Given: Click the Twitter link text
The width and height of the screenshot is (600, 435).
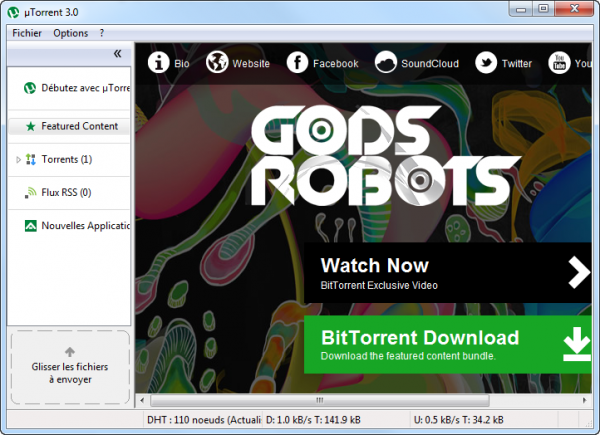Looking at the screenshot, I should point(517,64).
